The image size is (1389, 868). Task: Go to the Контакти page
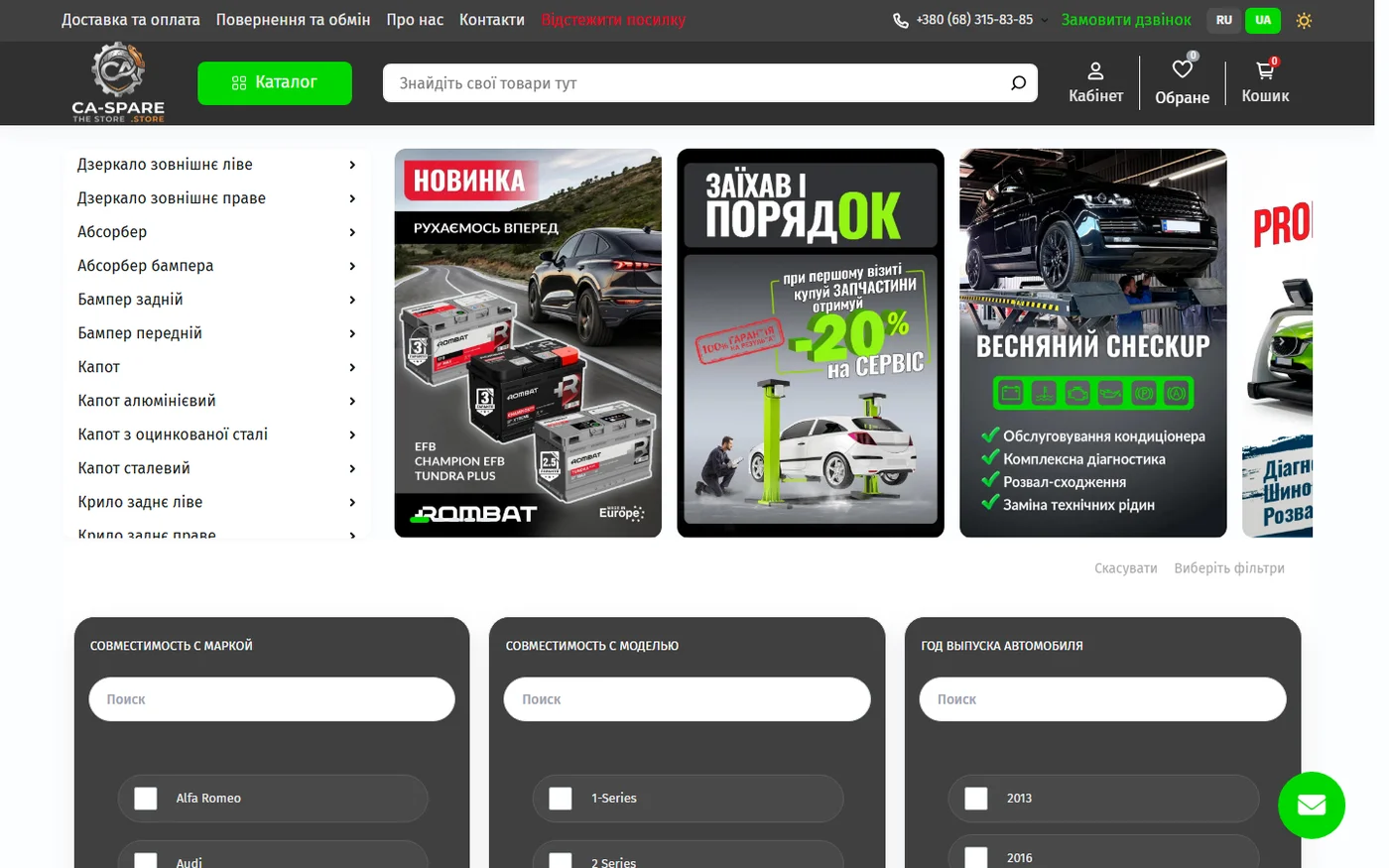point(492,20)
